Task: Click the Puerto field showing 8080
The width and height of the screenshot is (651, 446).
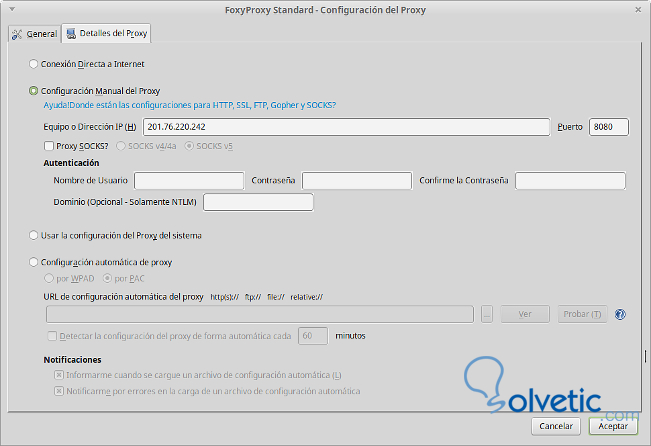Action: click(x=609, y=127)
